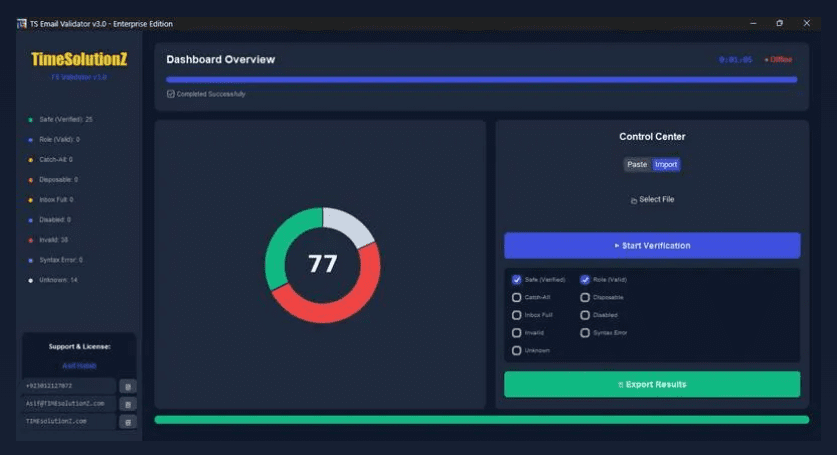Click the white dot beside Unknown count
Image resolution: width=837 pixels, height=455 pixels.
pos(30,280)
